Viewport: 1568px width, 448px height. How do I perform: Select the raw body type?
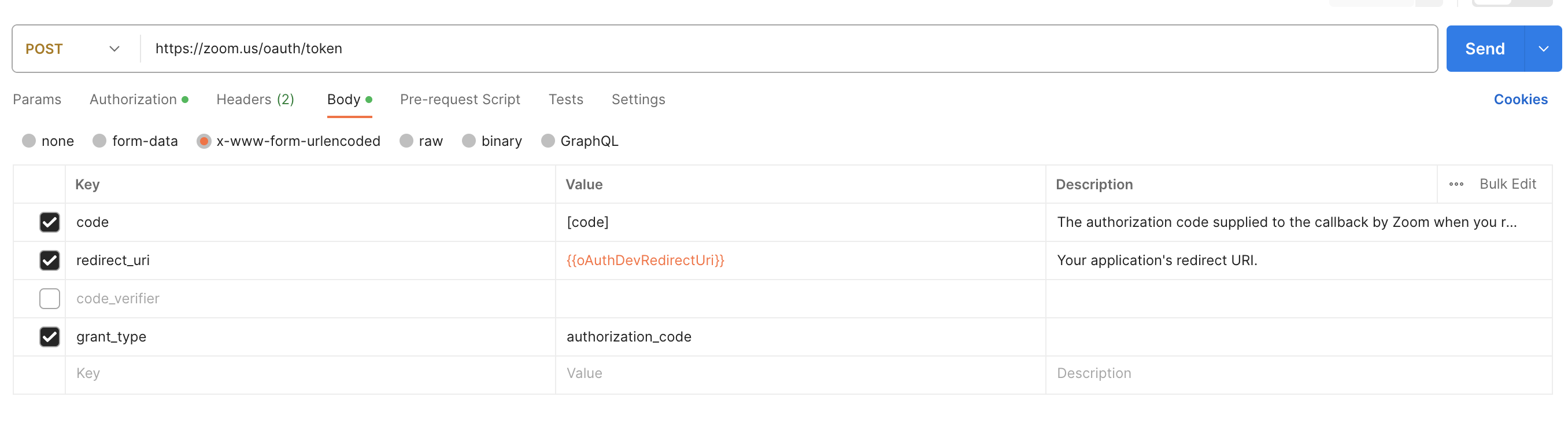(406, 141)
